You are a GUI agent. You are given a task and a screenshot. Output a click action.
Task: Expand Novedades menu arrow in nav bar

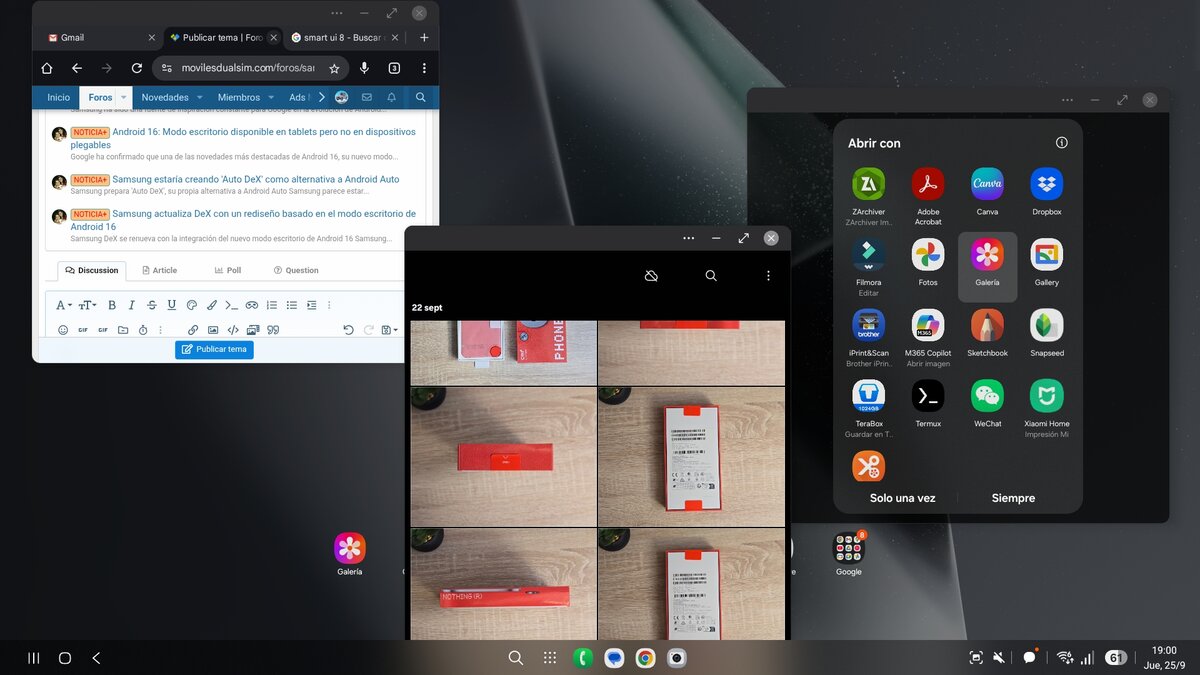[x=199, y=97]
